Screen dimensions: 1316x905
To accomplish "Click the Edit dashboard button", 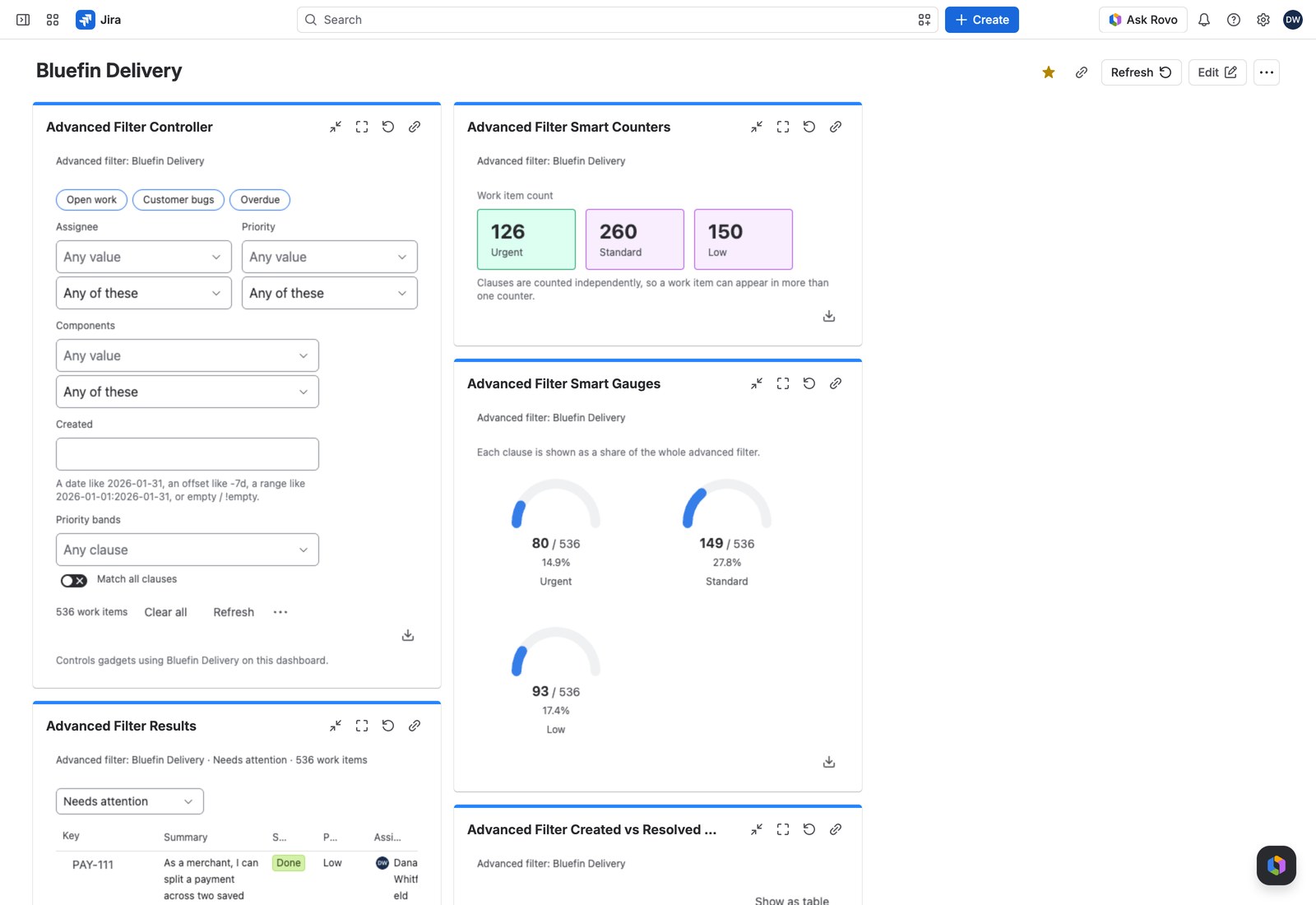I will tap(1217, 72).
